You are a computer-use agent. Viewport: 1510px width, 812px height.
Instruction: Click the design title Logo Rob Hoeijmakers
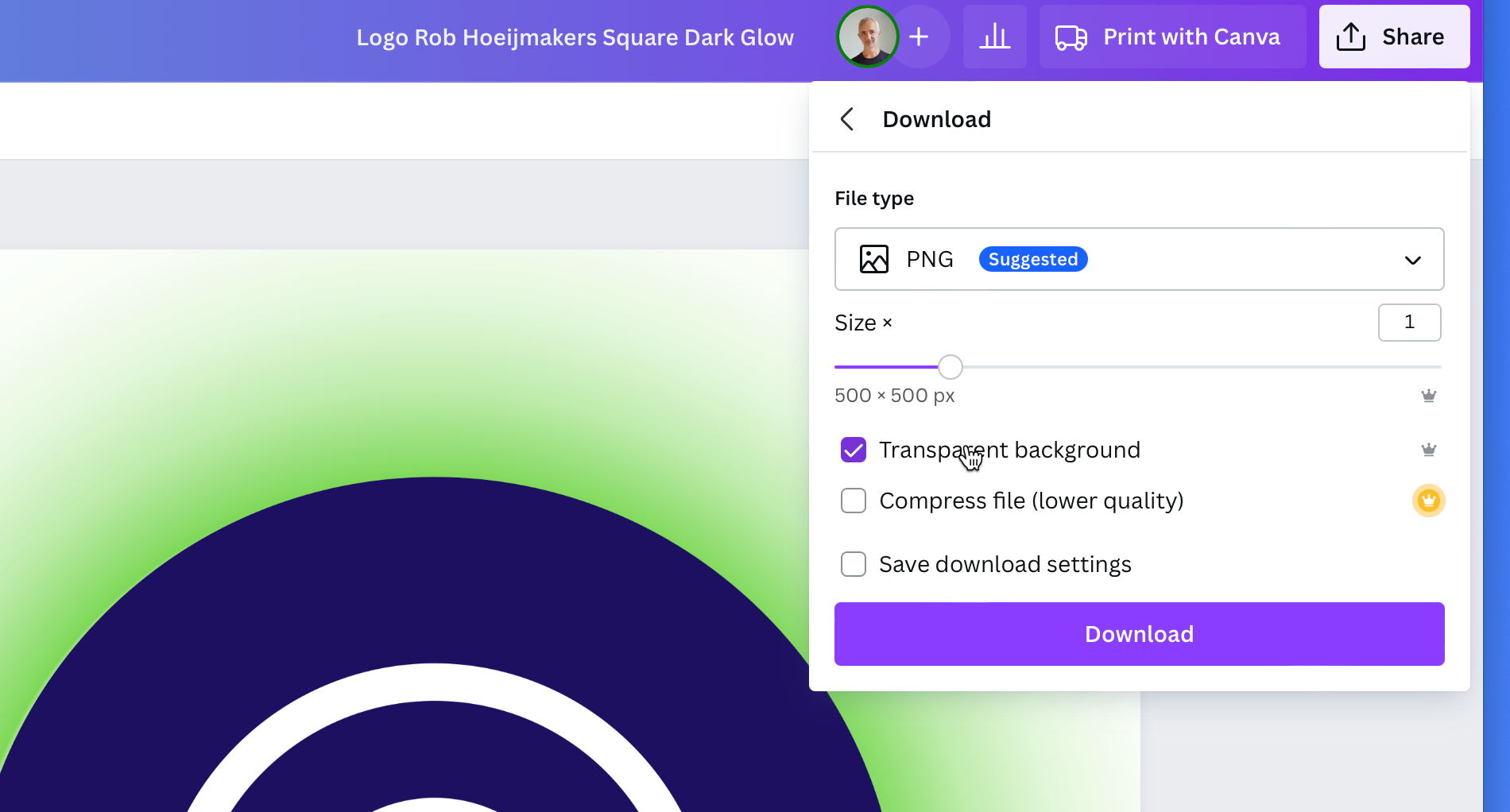tap(575, 37)
